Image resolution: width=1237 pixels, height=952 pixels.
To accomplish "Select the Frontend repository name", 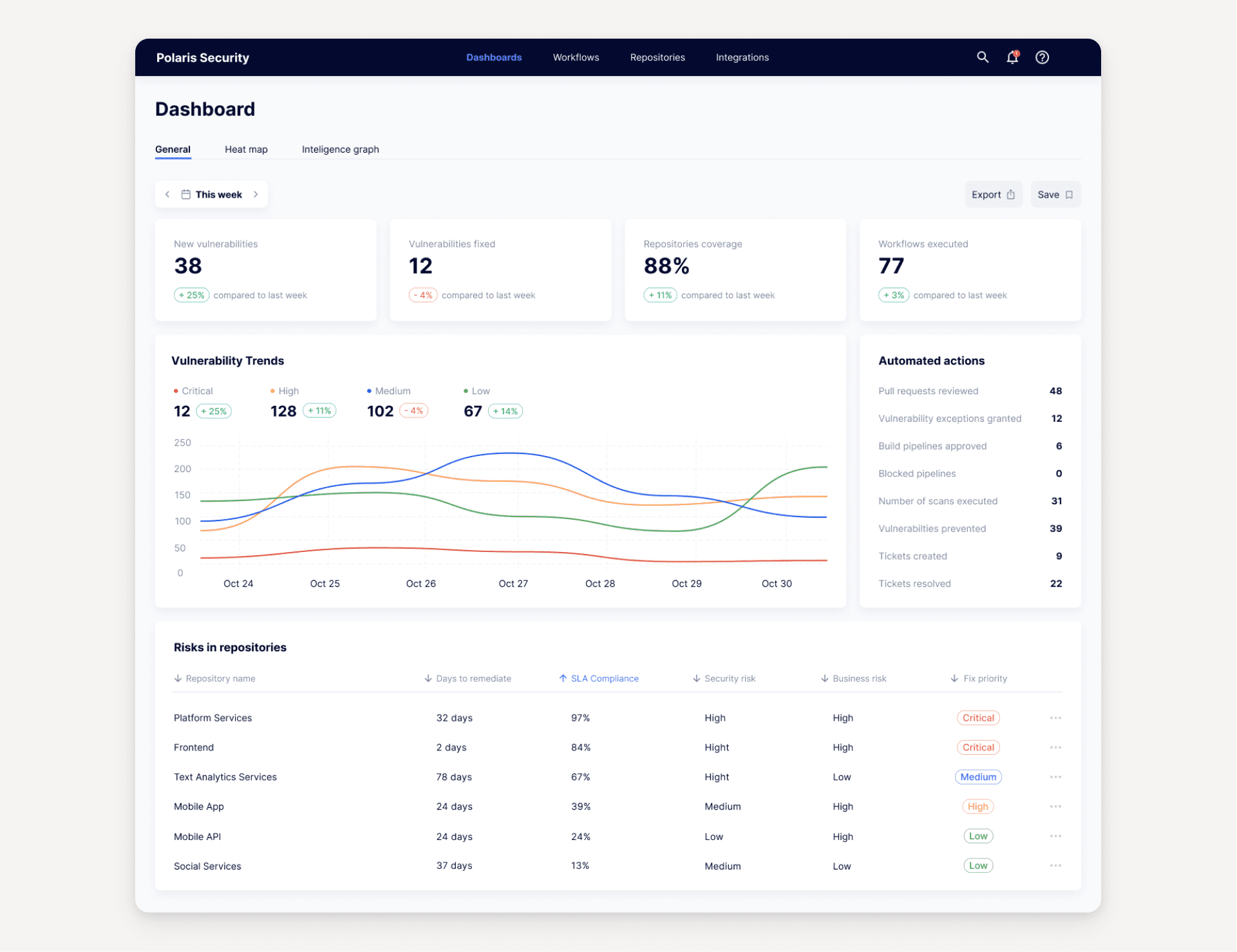I will 194,747.
